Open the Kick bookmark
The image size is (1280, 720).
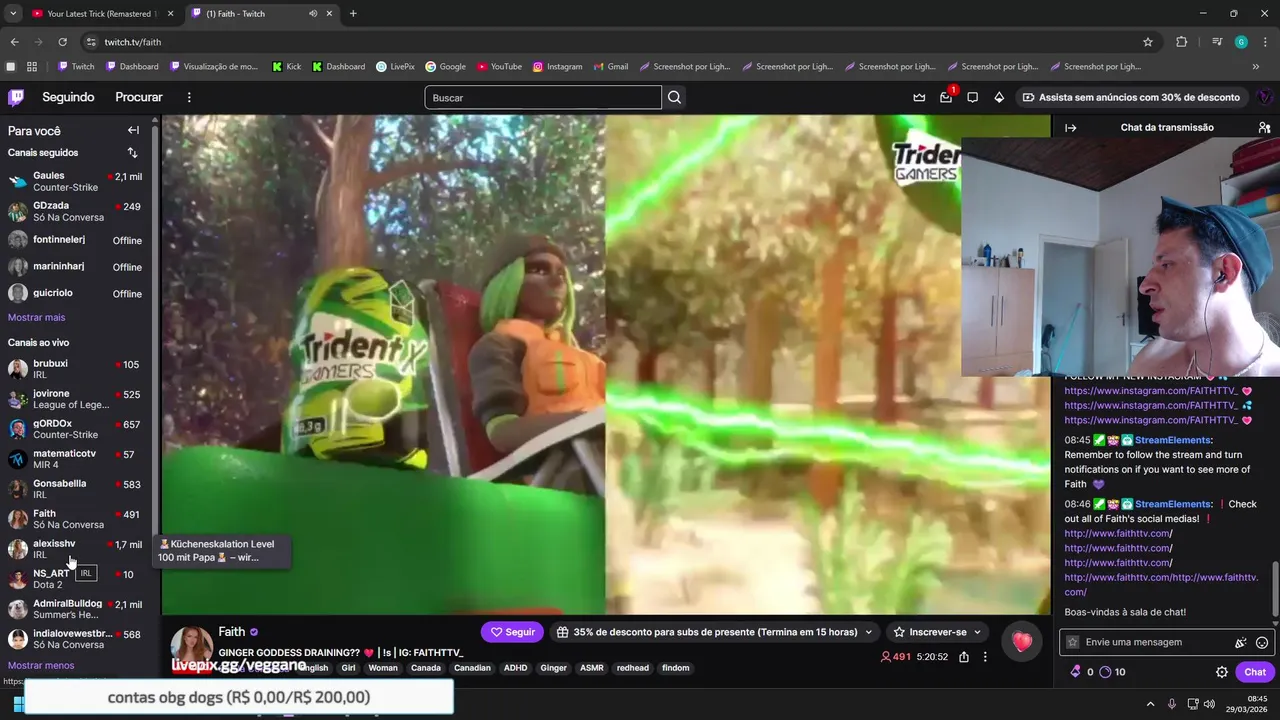286,67
